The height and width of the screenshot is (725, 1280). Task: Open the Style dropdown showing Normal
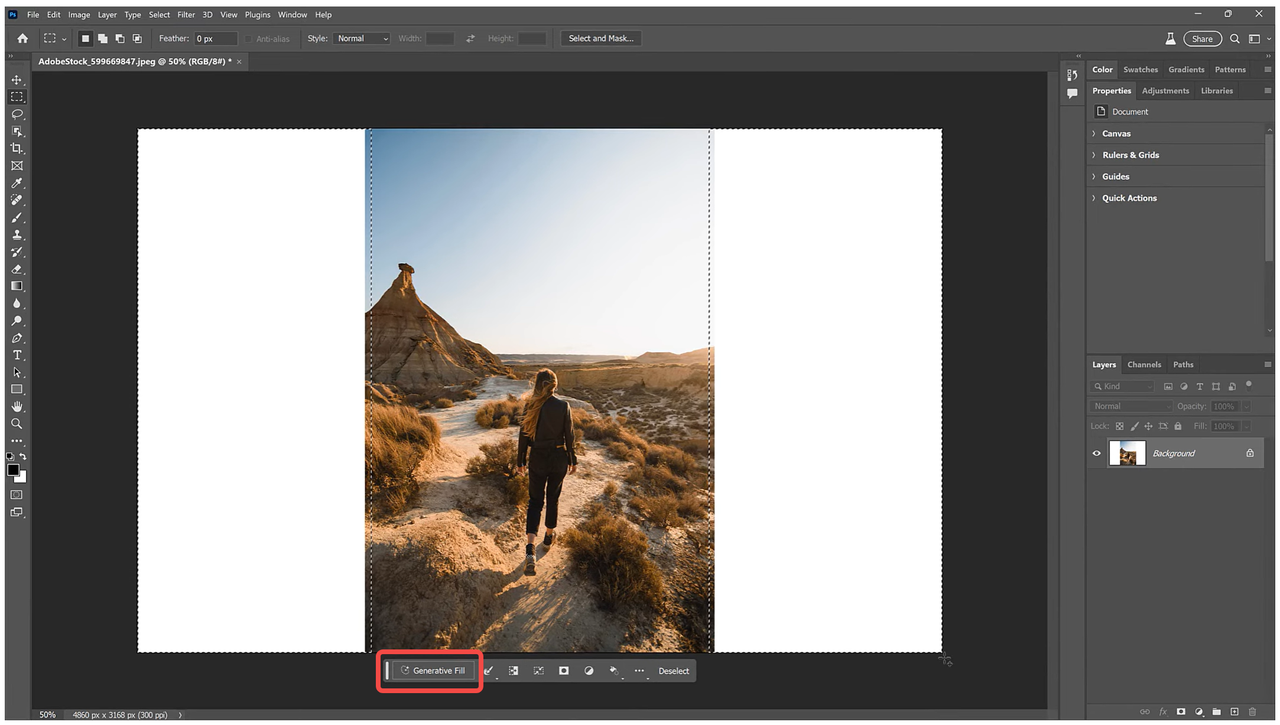point(361,38)
